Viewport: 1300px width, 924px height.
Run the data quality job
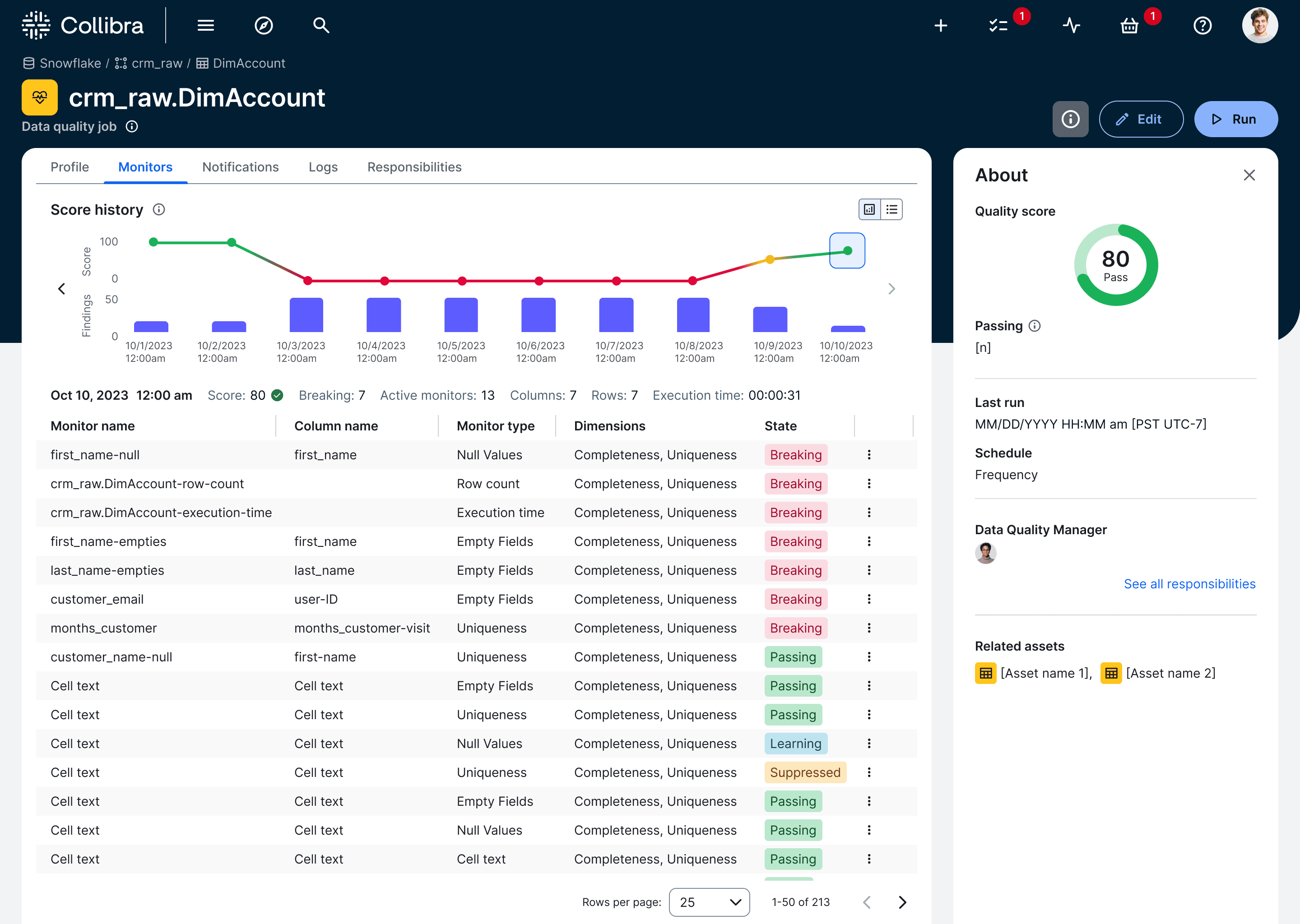(x=1236, y=119)
